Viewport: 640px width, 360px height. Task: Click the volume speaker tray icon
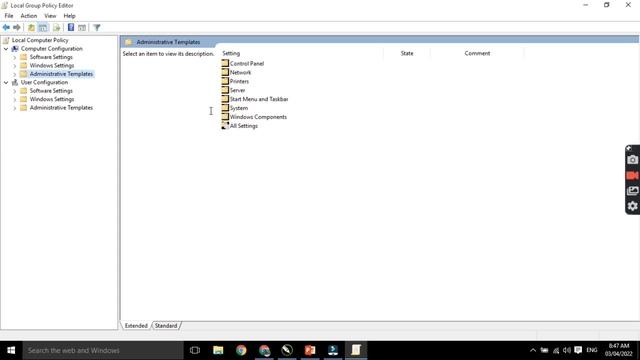pyautogui.click(x=567, y=350)
